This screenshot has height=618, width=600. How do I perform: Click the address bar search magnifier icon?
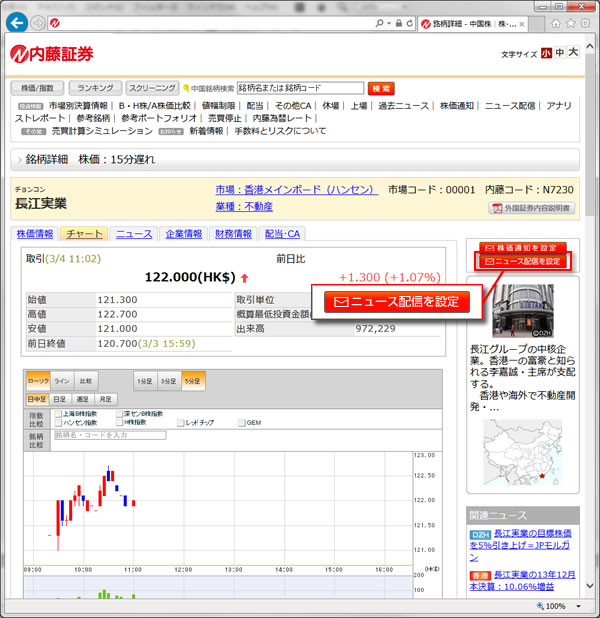point(379,24)
